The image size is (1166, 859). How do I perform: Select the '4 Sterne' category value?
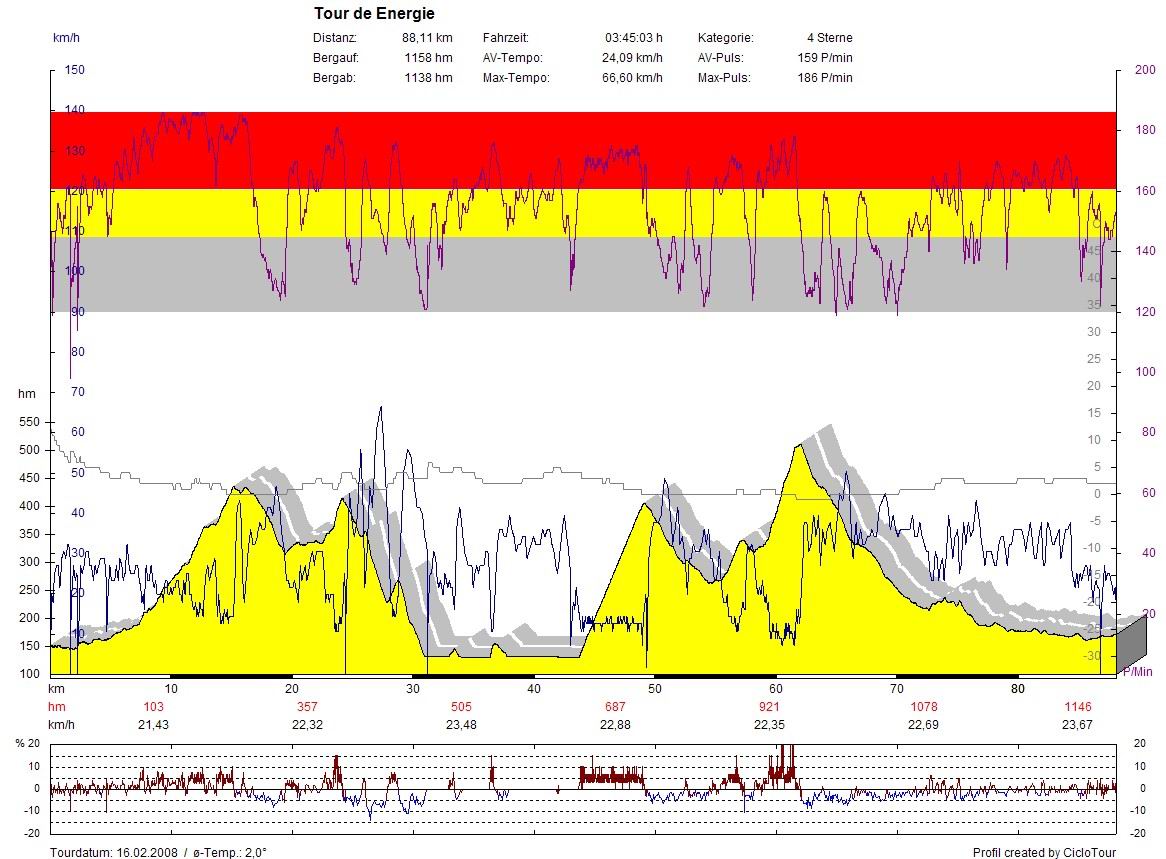(x=829, y=38)
